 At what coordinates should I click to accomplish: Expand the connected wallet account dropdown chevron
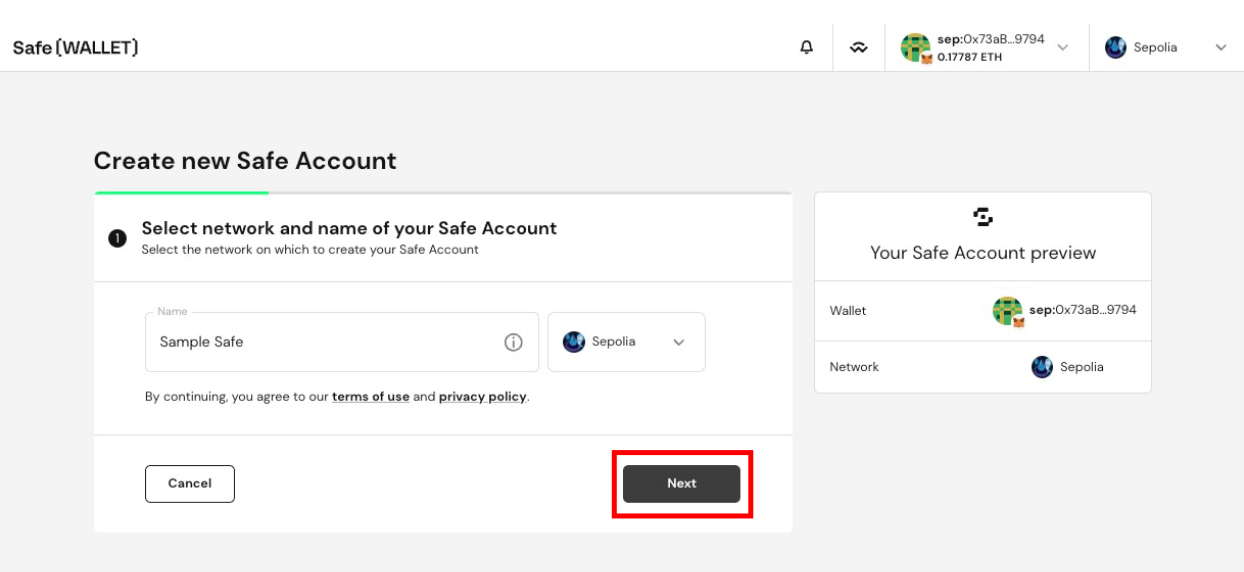point(1063,47)
